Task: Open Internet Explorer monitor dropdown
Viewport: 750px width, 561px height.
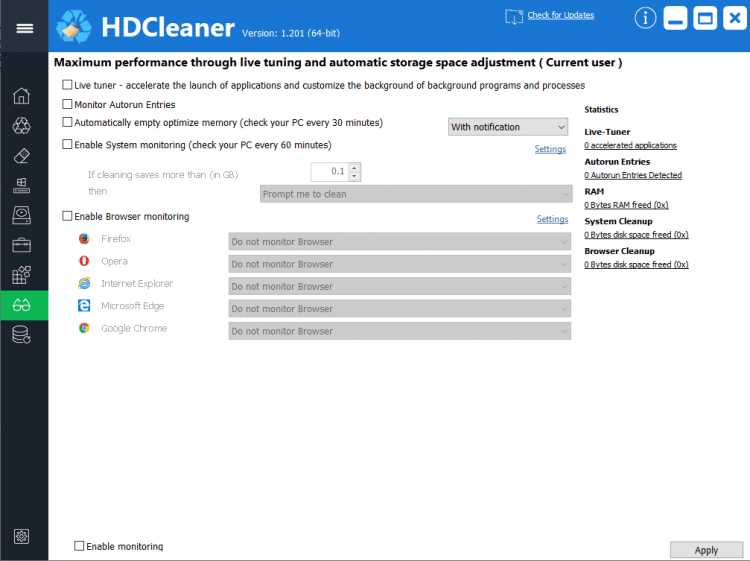Action: 400,286
